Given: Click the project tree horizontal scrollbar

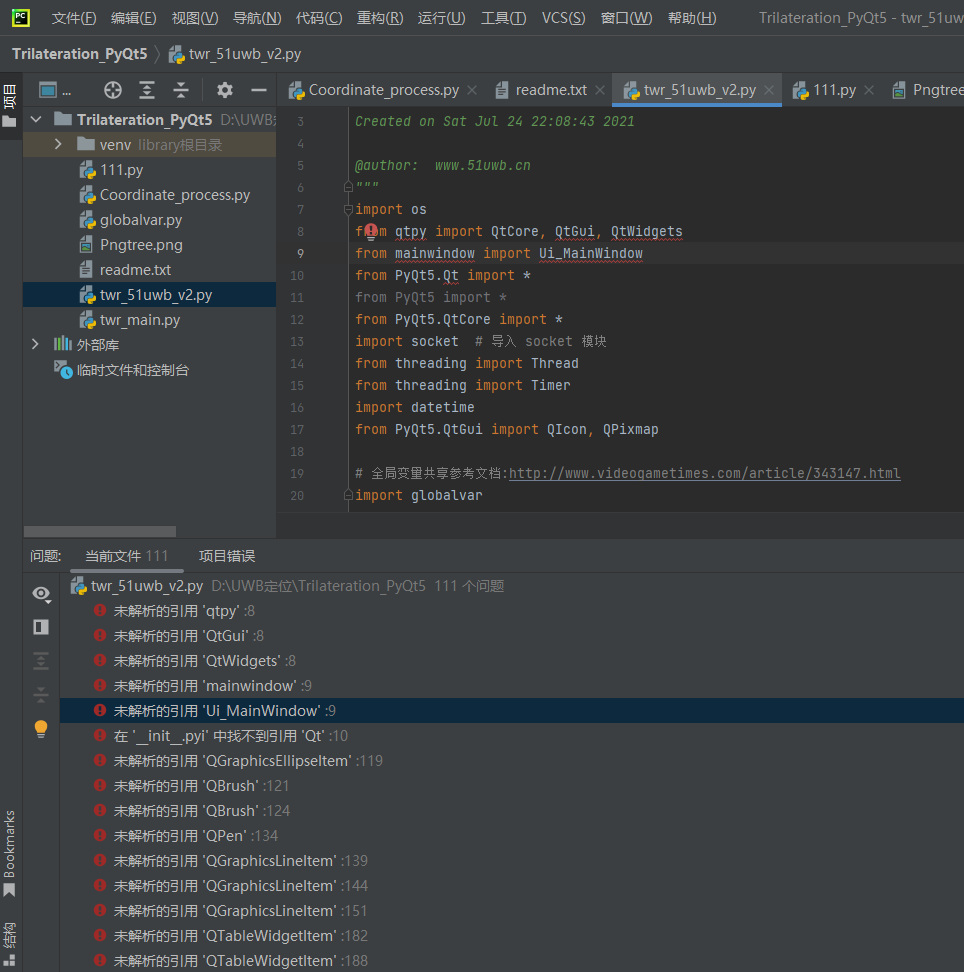Looking at the screenshot, I should point(100,531).
